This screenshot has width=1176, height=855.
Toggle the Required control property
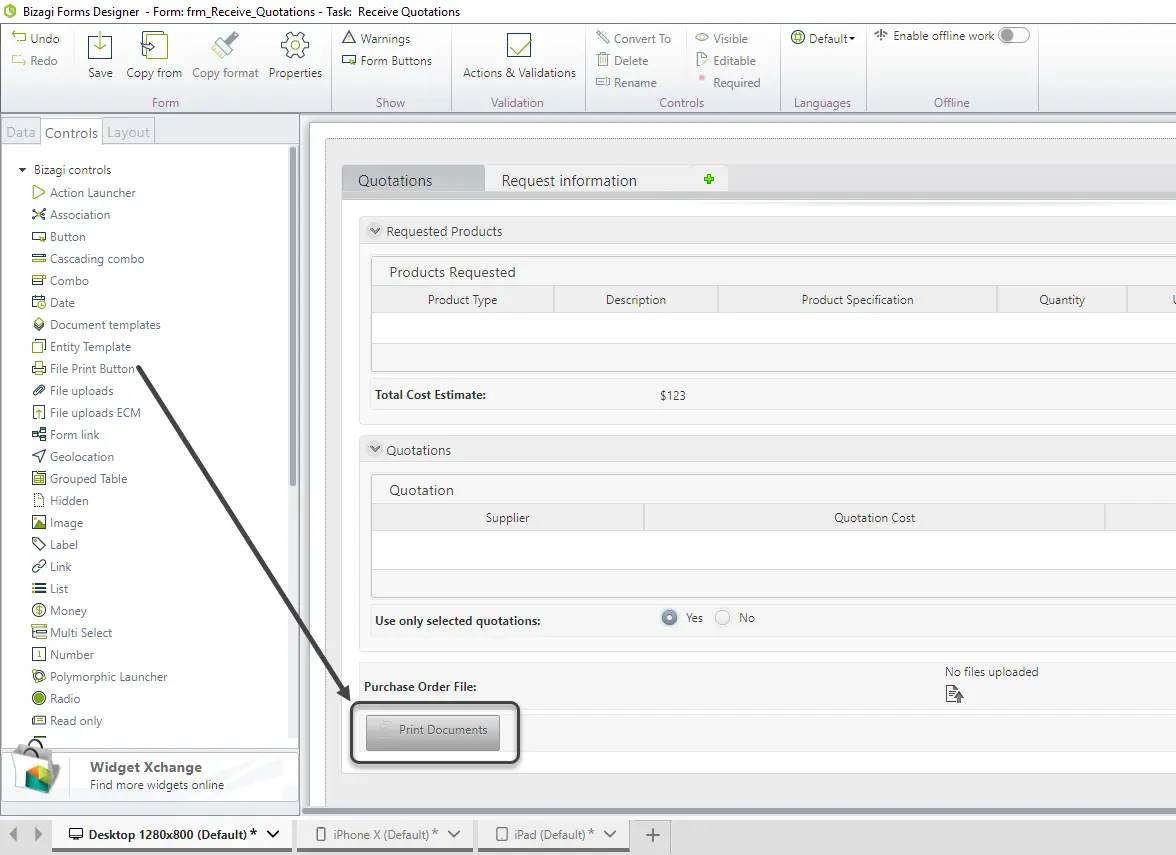coord(728,82)
